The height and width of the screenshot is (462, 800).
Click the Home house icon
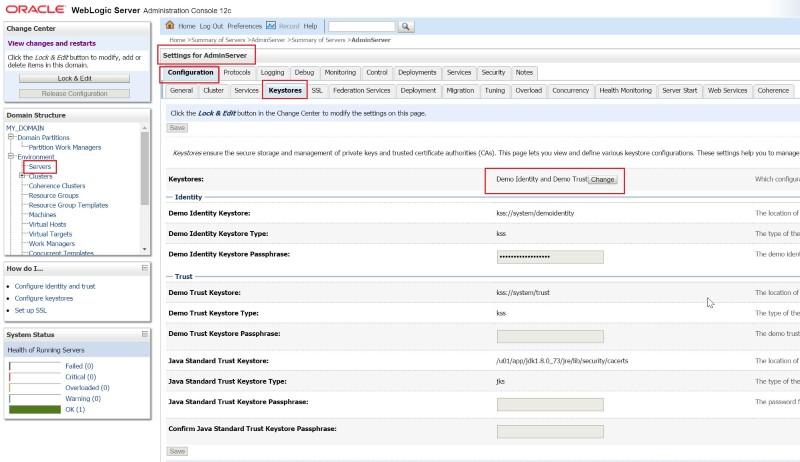pyautogui.click(x=170, y=25)
